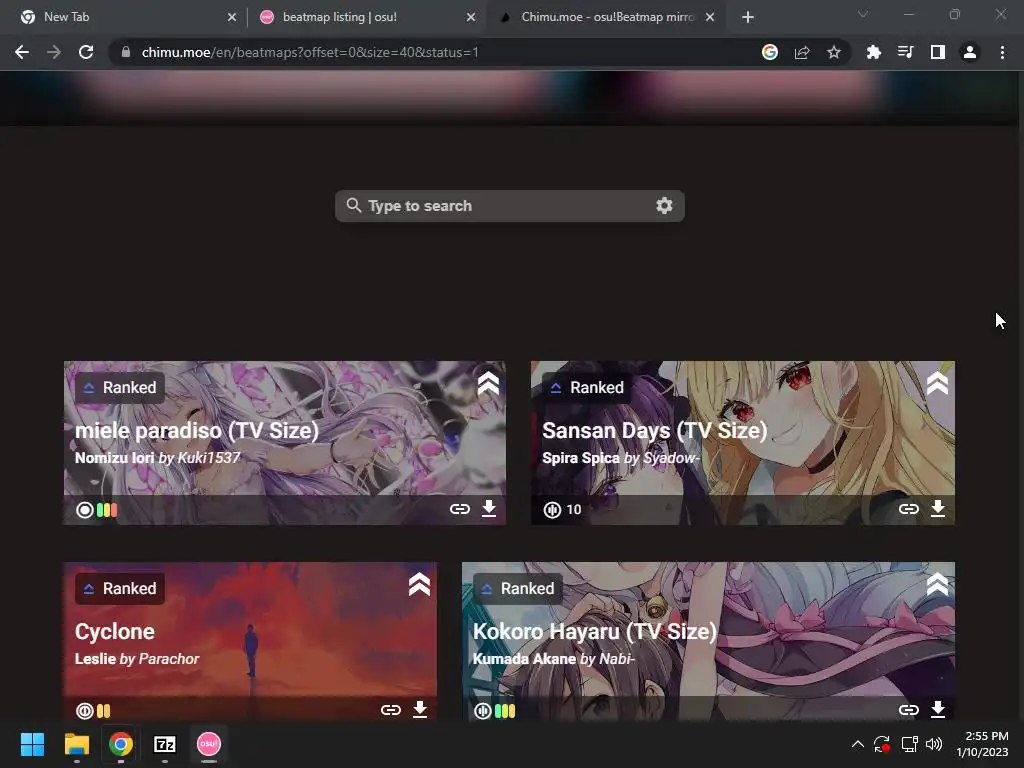Click Ranked badge on Sansan Days card
The width and height of the screenshot is (1024, 768).
click(587, 388)
